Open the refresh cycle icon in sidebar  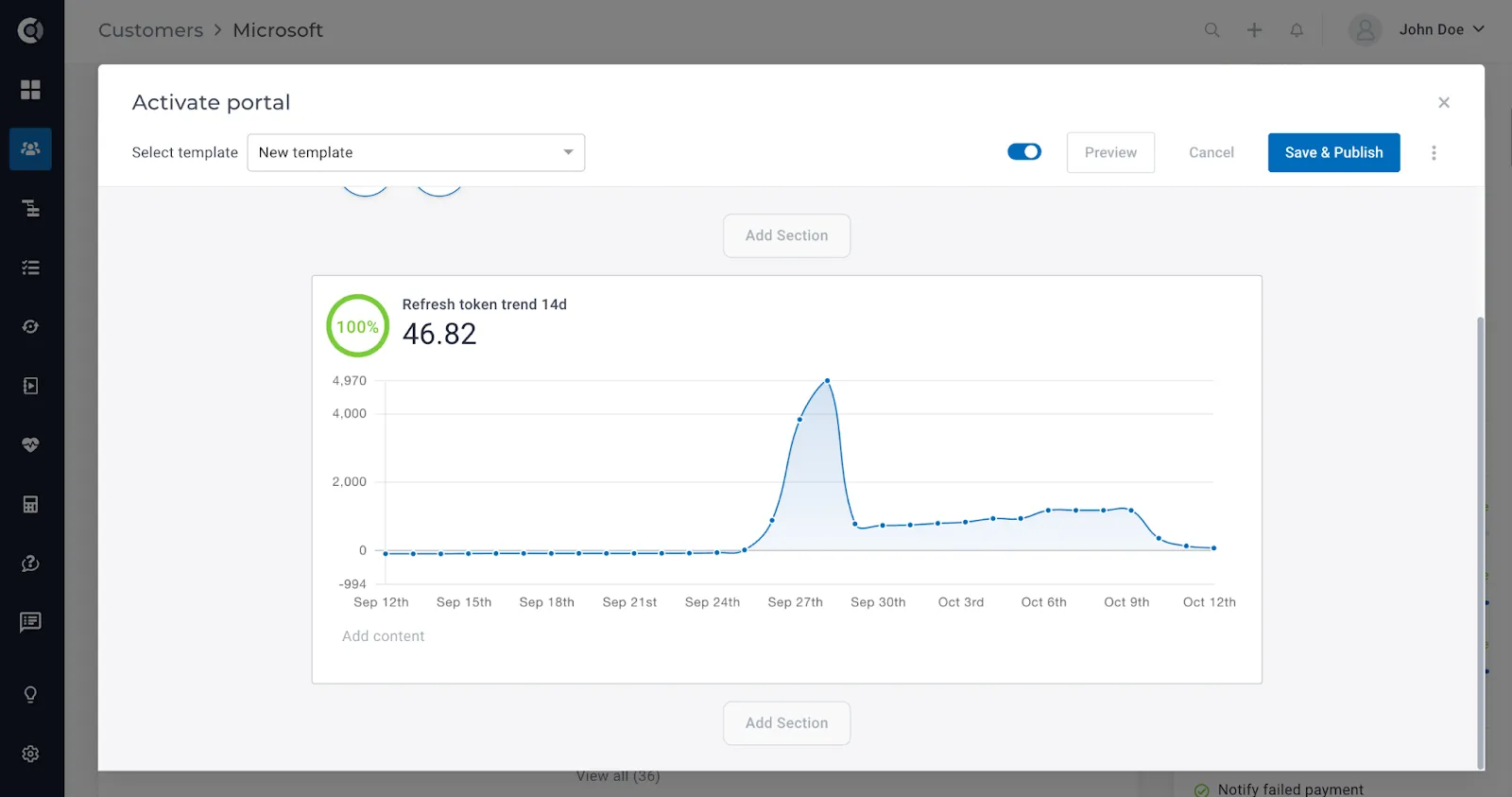coord(30,326)
